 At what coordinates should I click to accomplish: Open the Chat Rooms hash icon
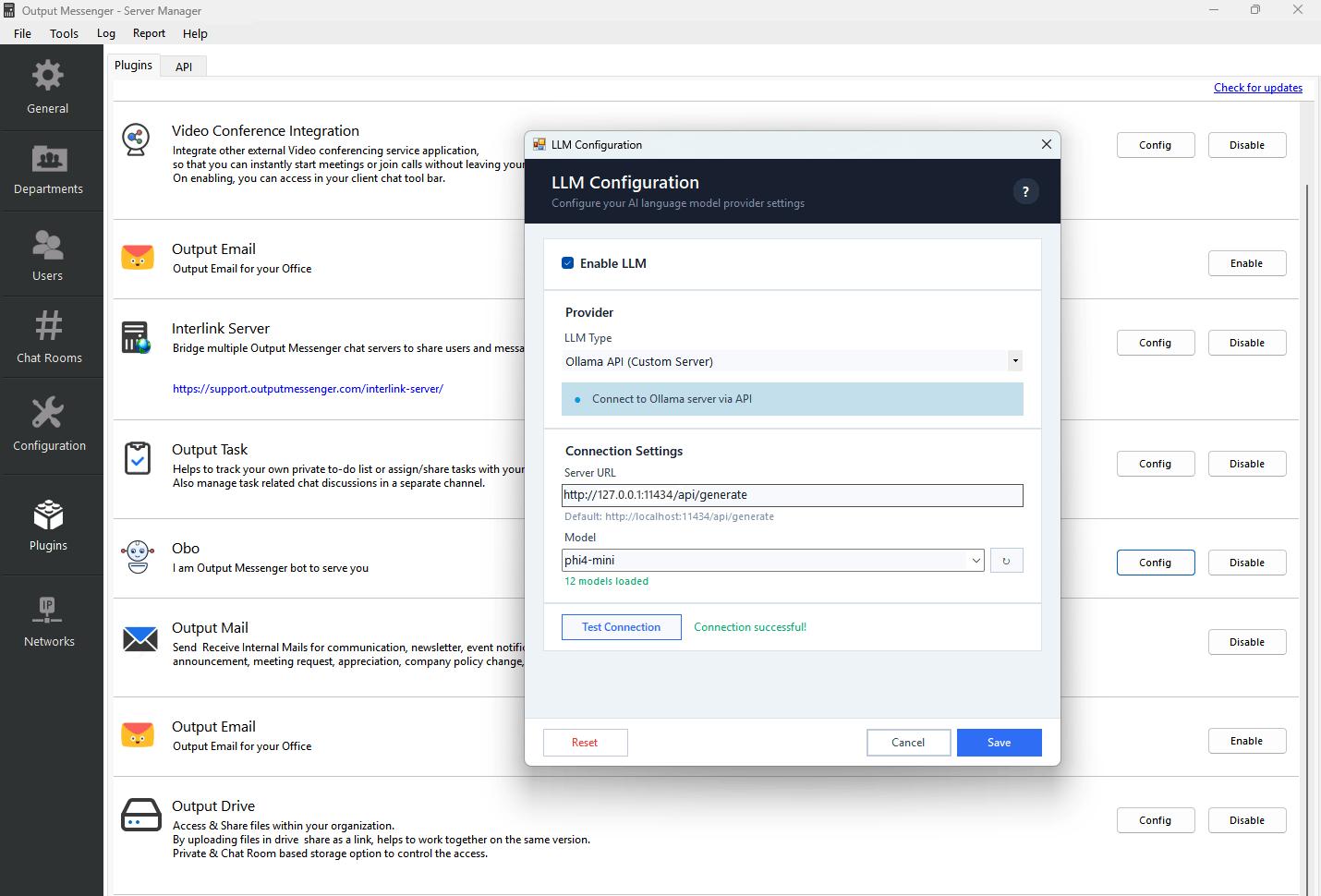(49, 325)
